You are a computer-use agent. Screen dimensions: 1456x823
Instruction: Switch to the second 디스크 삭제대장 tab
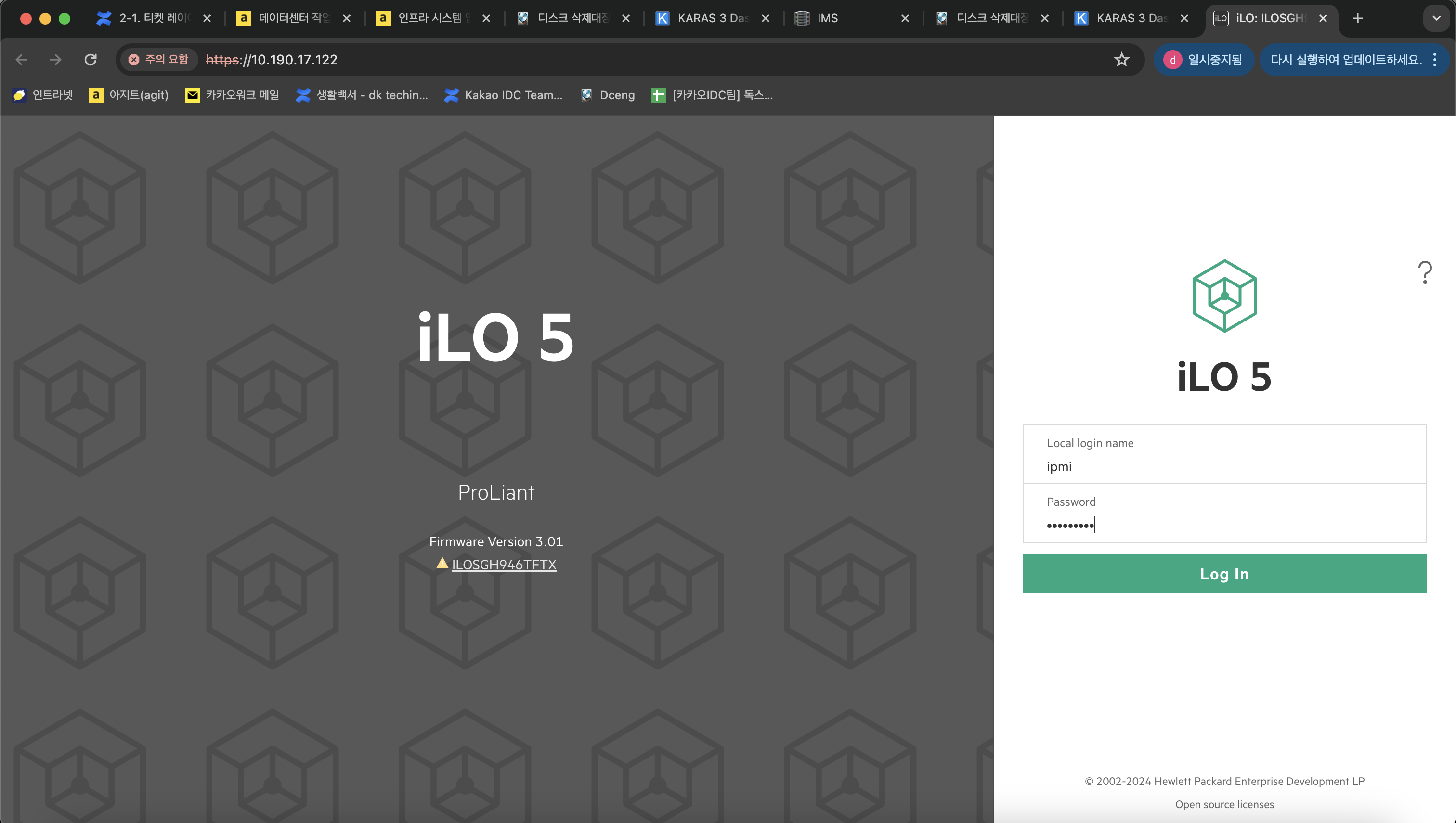991,18
